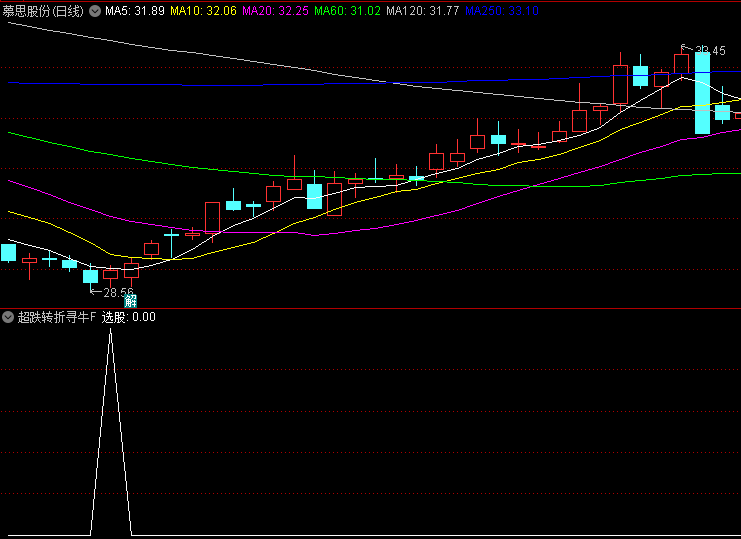
Task: Click the peak of the 选股 signal spike
Action: pos(111,331)
